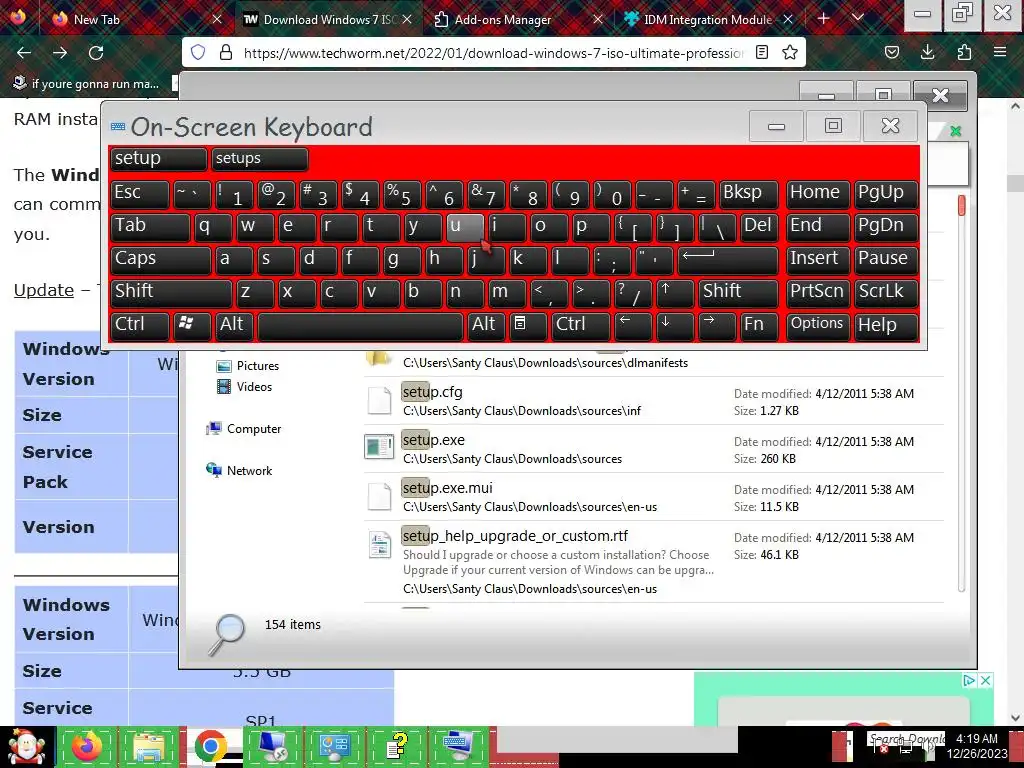Open a new tab with plus button

[x=824, y=18]
